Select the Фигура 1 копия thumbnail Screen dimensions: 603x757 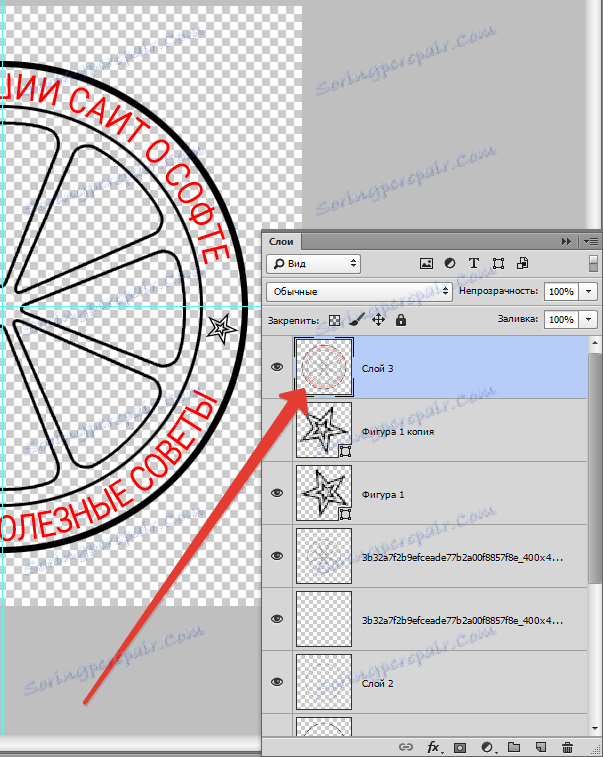click(x=324, y=430)
